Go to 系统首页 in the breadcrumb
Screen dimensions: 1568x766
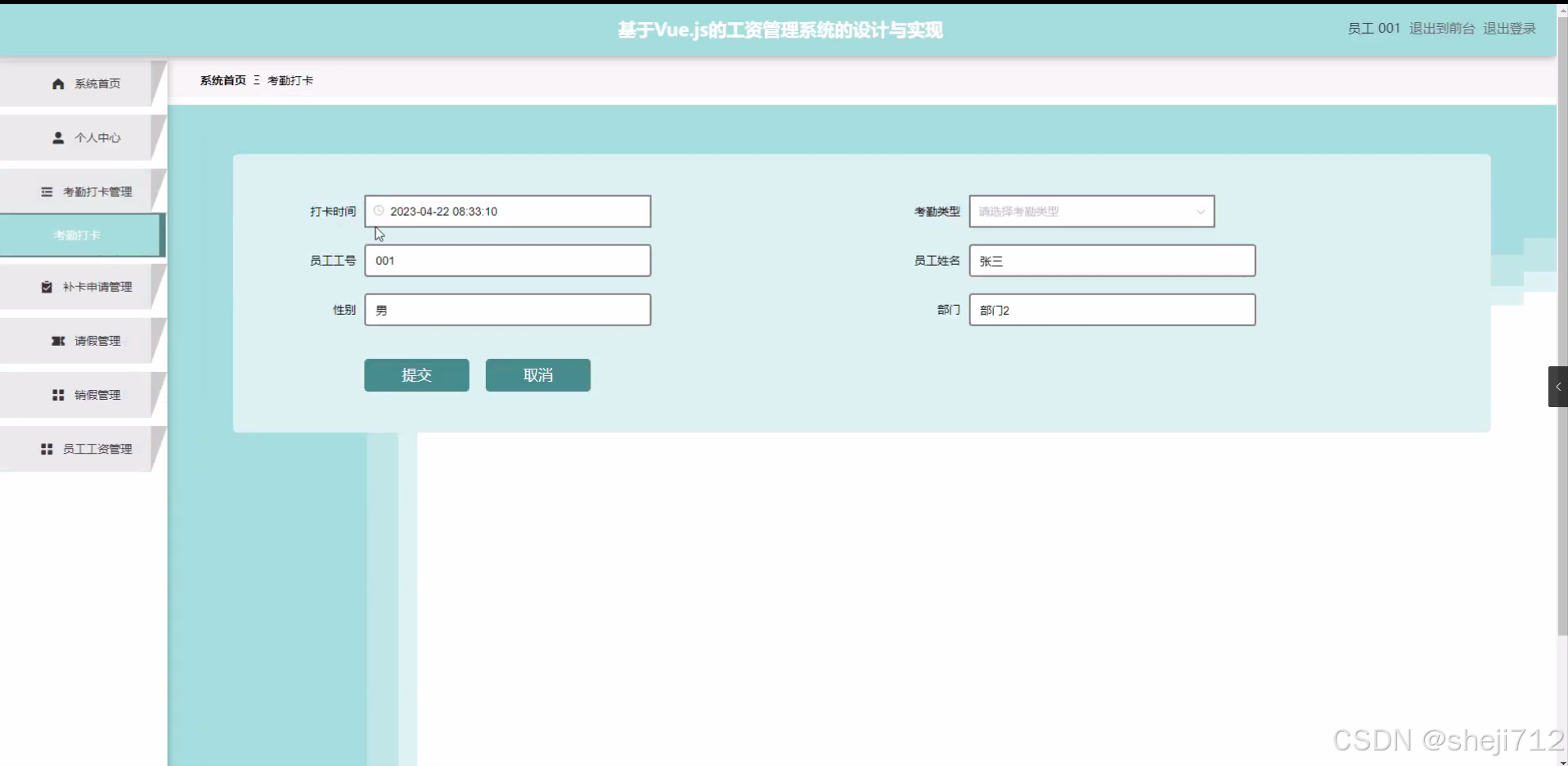pyautogui.click(x=222, y=80)
